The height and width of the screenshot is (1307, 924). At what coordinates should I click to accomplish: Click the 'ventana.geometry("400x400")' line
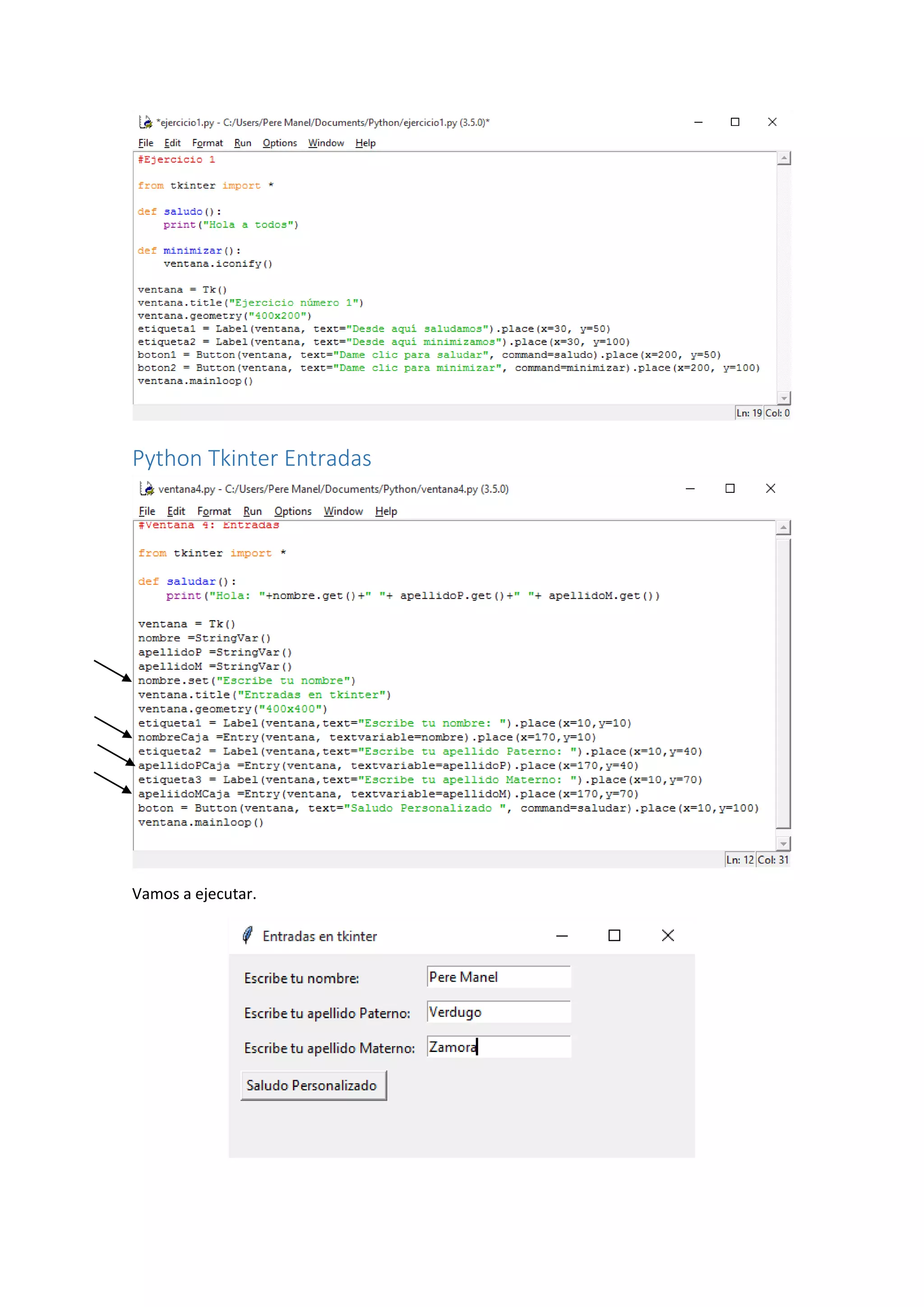point(233,709)
